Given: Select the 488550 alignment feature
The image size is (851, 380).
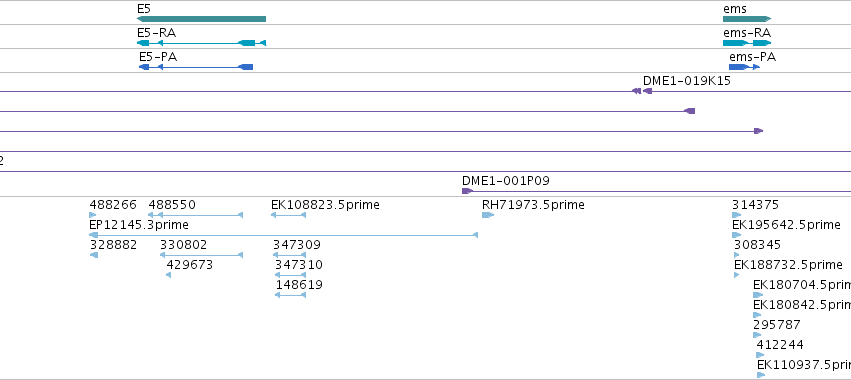Looking at the screenshot, I should (195, 215).
